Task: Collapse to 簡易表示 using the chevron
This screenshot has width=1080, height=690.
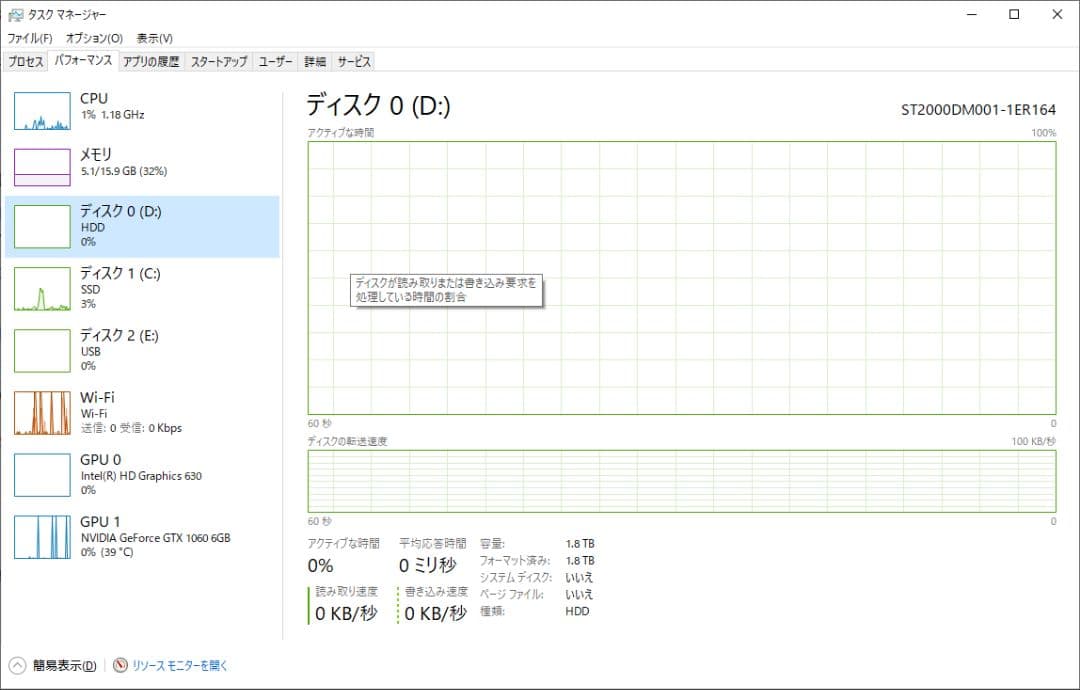Action: (x=17, y=665)
